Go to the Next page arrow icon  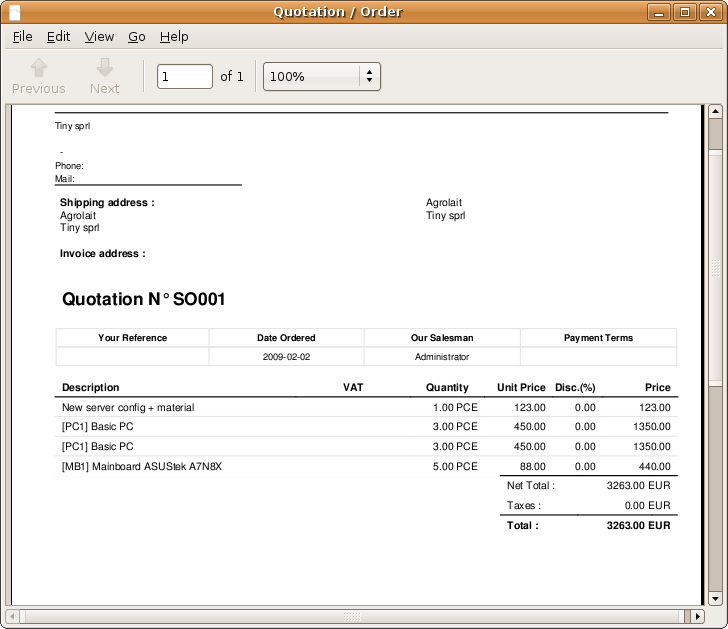[x=104, y=68]
